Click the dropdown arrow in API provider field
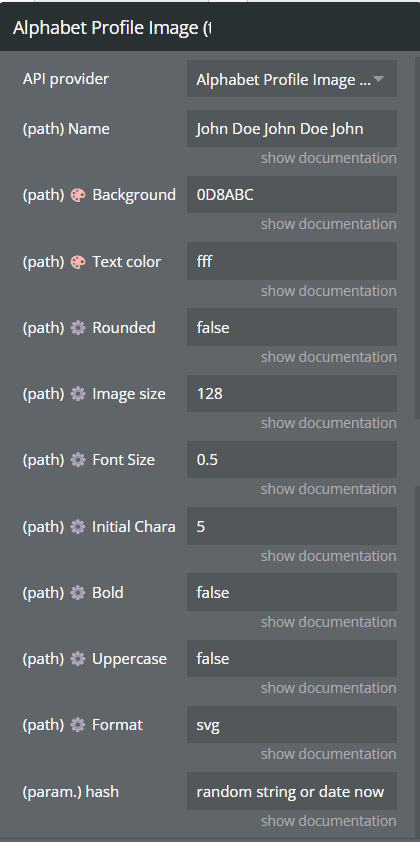The image size is (420, 843). coord(379,80)
